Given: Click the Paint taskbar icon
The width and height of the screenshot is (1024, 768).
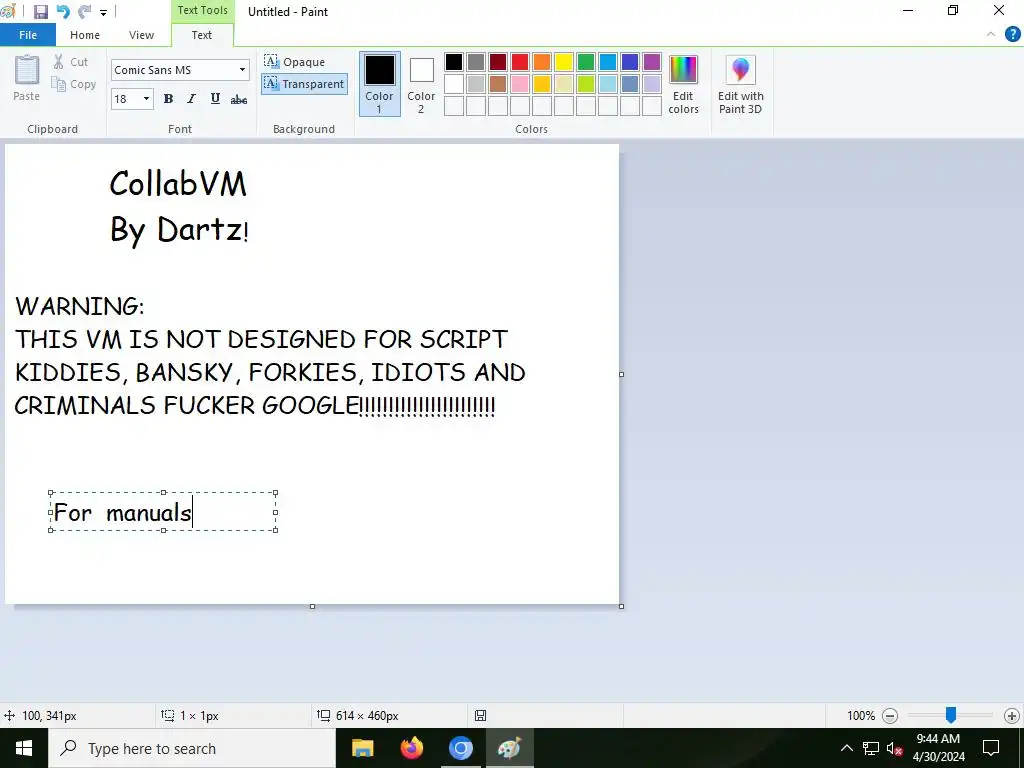Looking at the screenshot, I should (x=509, y=748).
